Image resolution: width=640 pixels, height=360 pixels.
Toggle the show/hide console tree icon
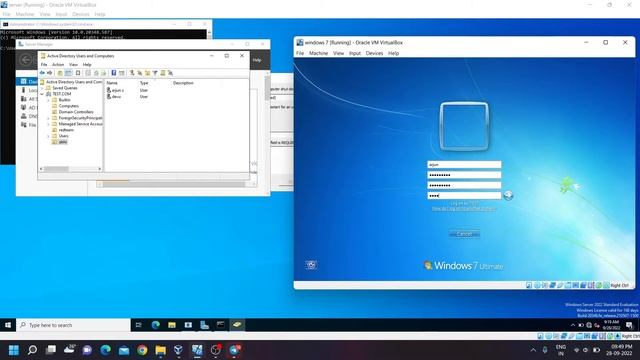click(68, 73)
